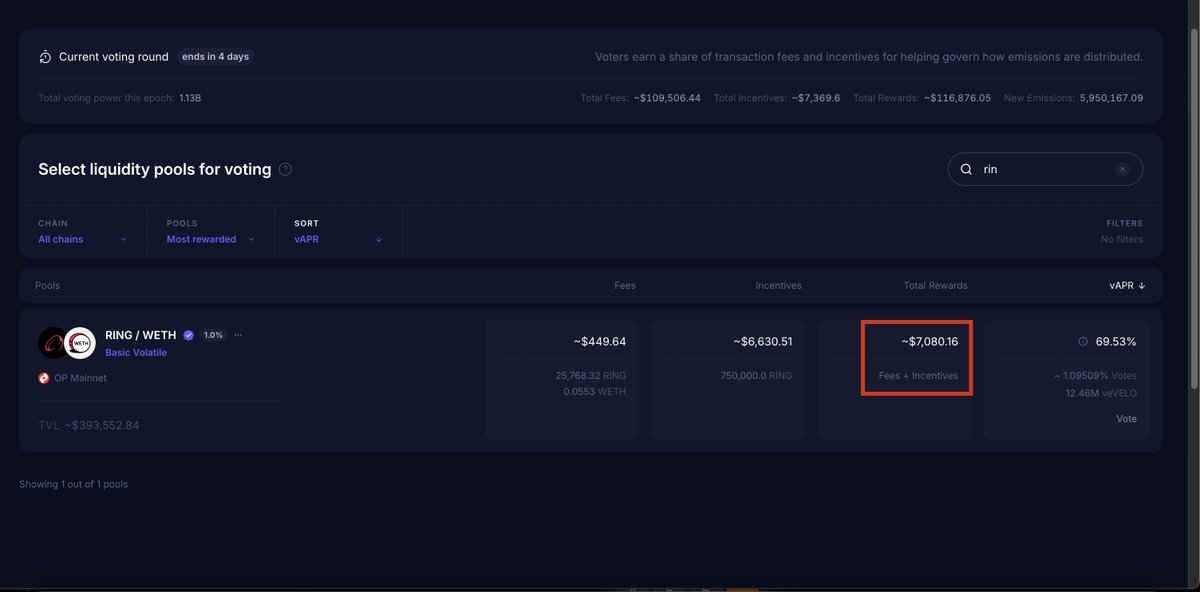
Task: Open the three-dot menu on the RING / WETH pool
Action: pos(237,334)
